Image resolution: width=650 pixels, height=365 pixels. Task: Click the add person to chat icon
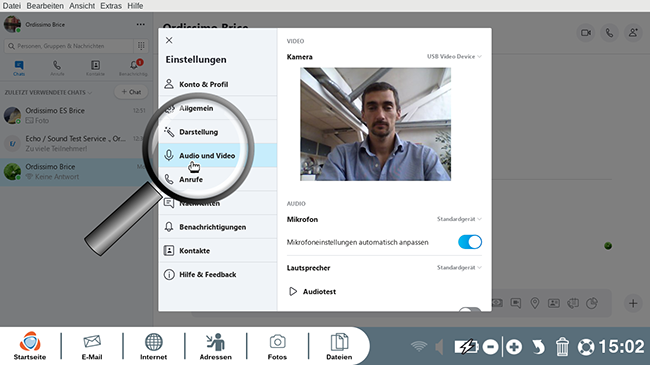tap(633, 33)
